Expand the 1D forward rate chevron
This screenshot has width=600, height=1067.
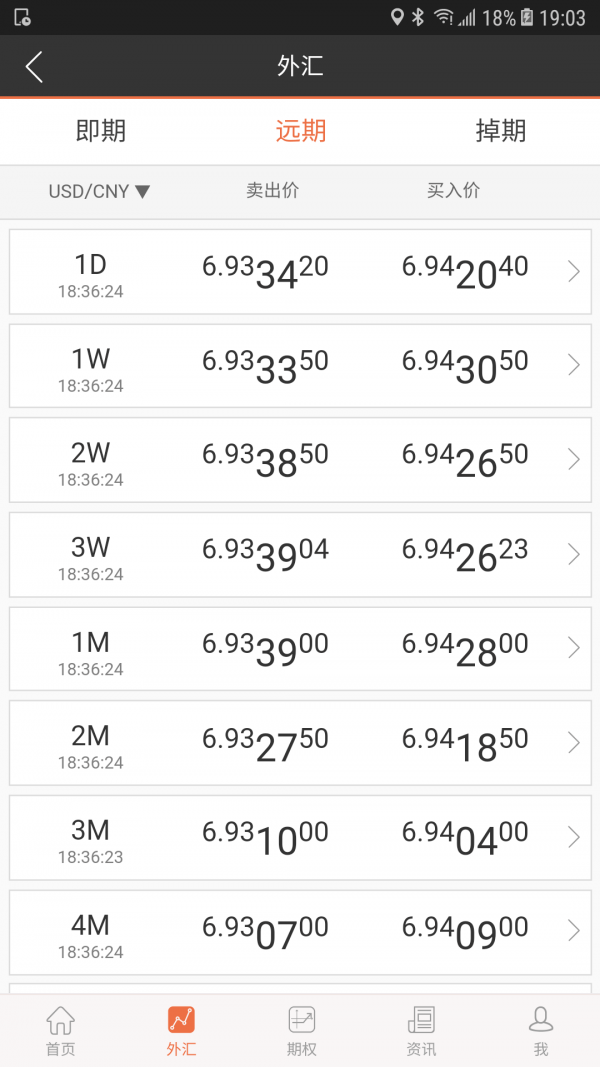pyautogui.click(x=573, y=271)
